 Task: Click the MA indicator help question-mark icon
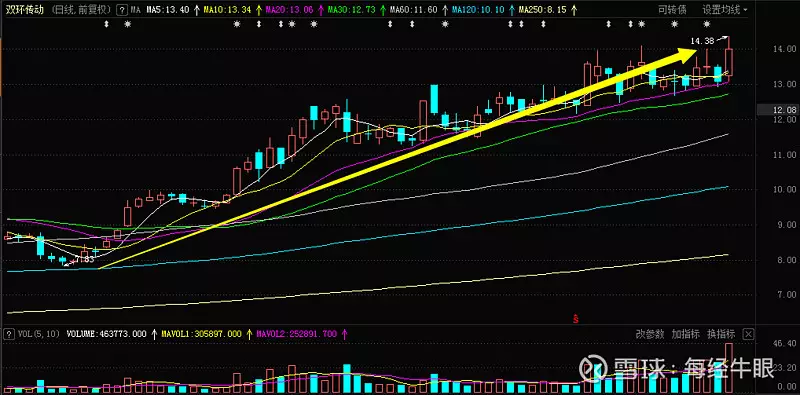pyautogui.click(x=121, y=10)
